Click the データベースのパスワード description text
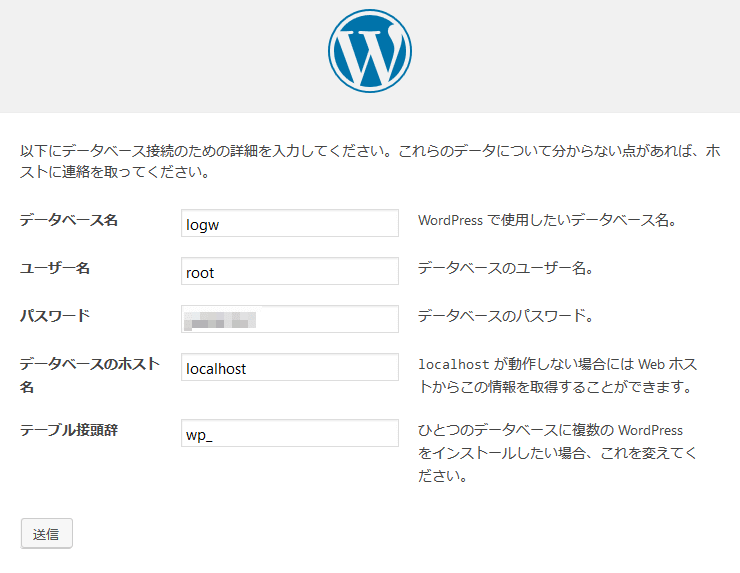The height and width of the screenshot is (573, 740). coord(506,316)
